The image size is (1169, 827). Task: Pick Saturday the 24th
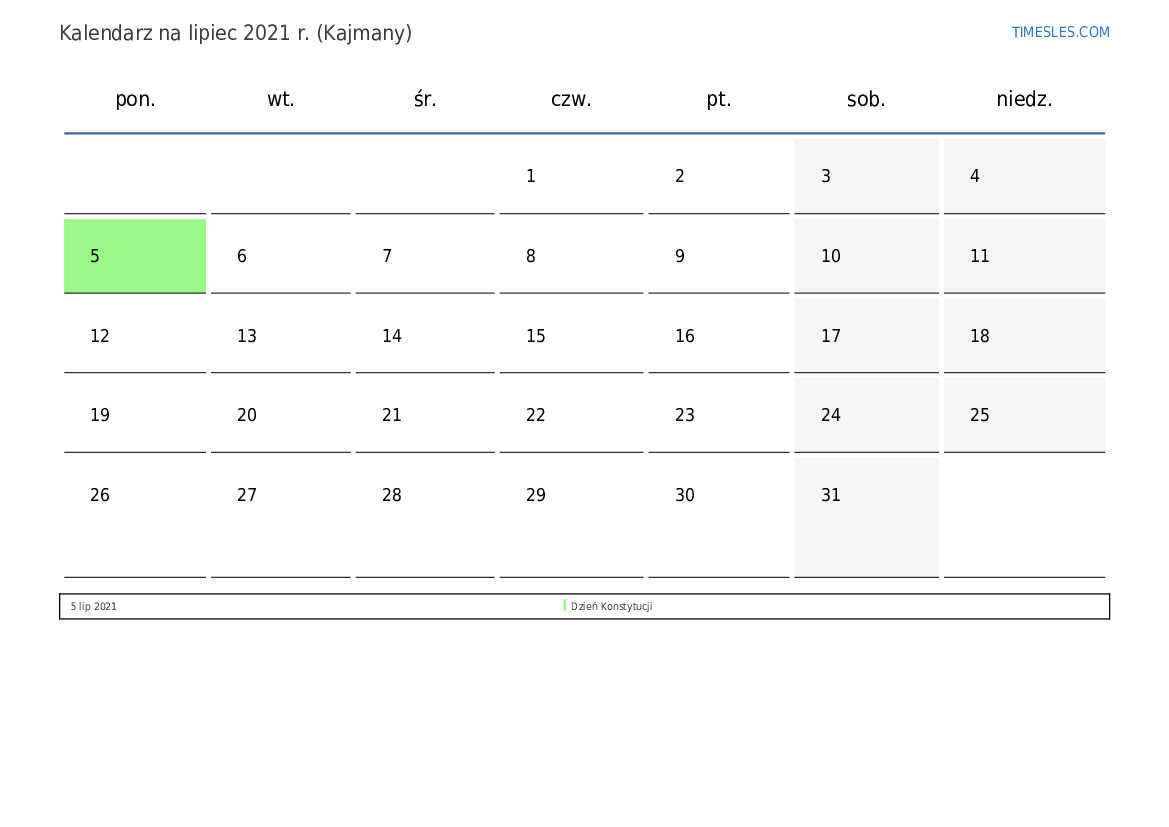pos(866,415)
